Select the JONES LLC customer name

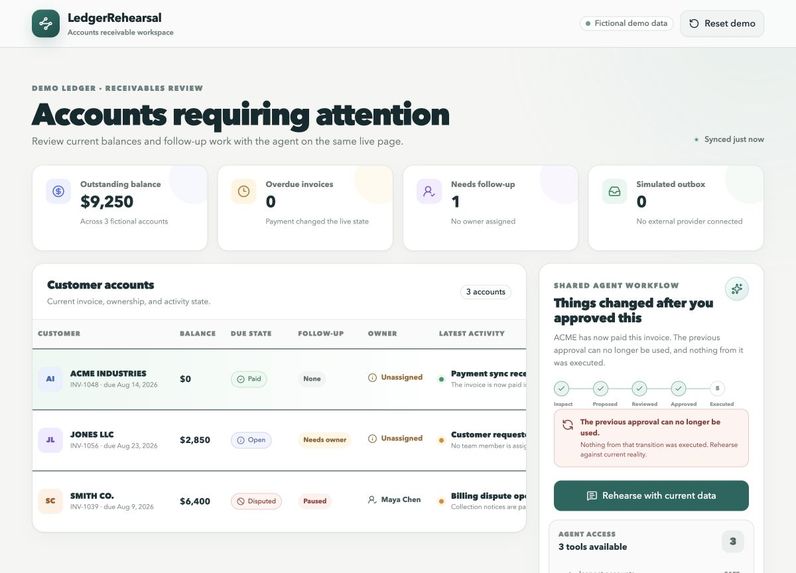coord(92,434)
